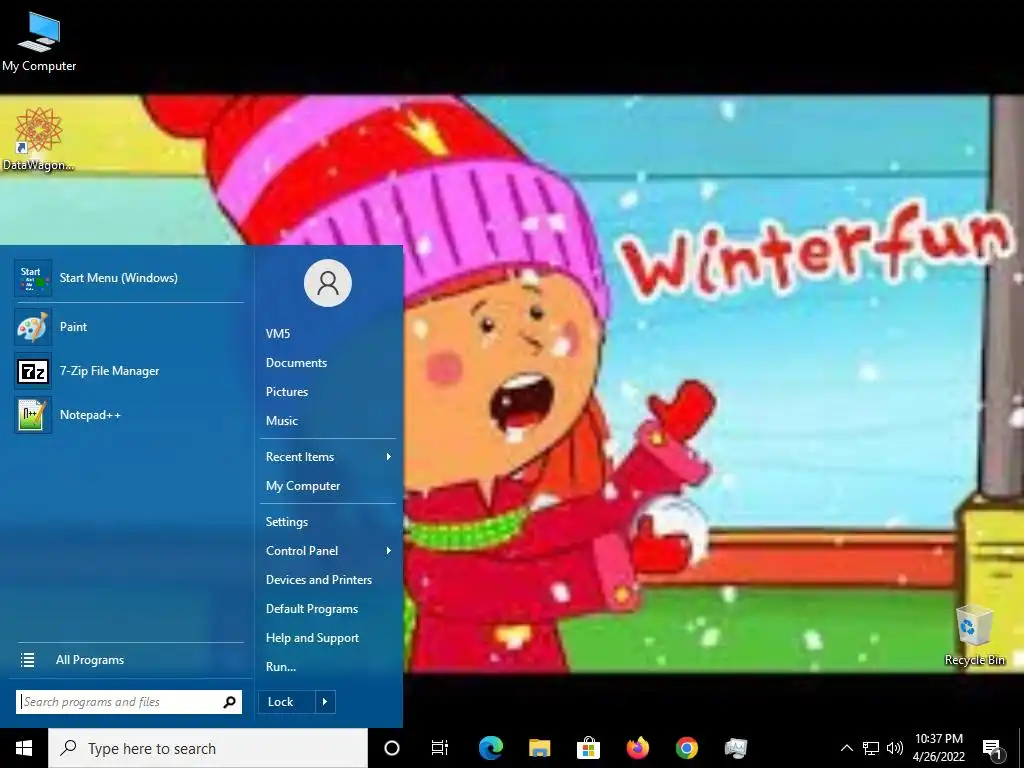
Task: Click the user account avatar
Action: (x=328, y=283)
